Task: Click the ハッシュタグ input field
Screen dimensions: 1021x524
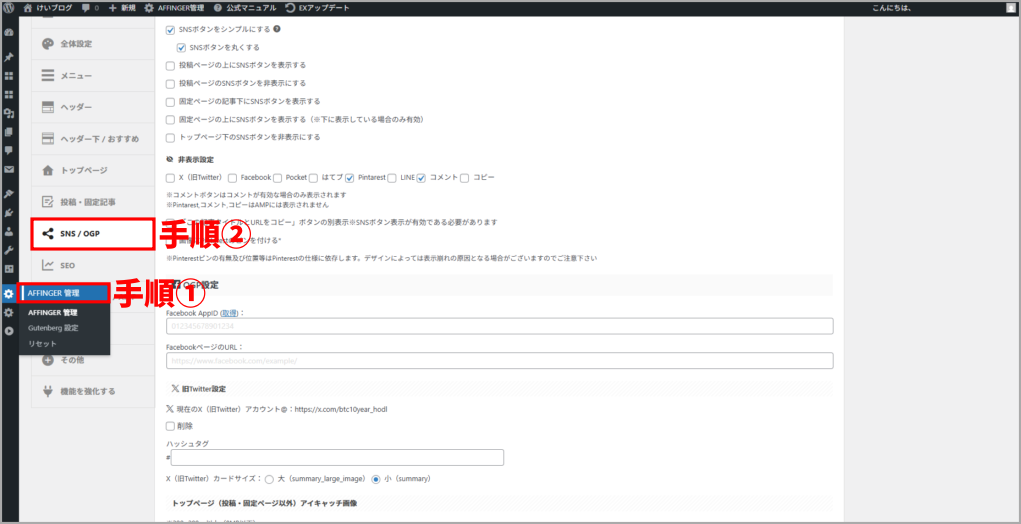Action: 337,458
